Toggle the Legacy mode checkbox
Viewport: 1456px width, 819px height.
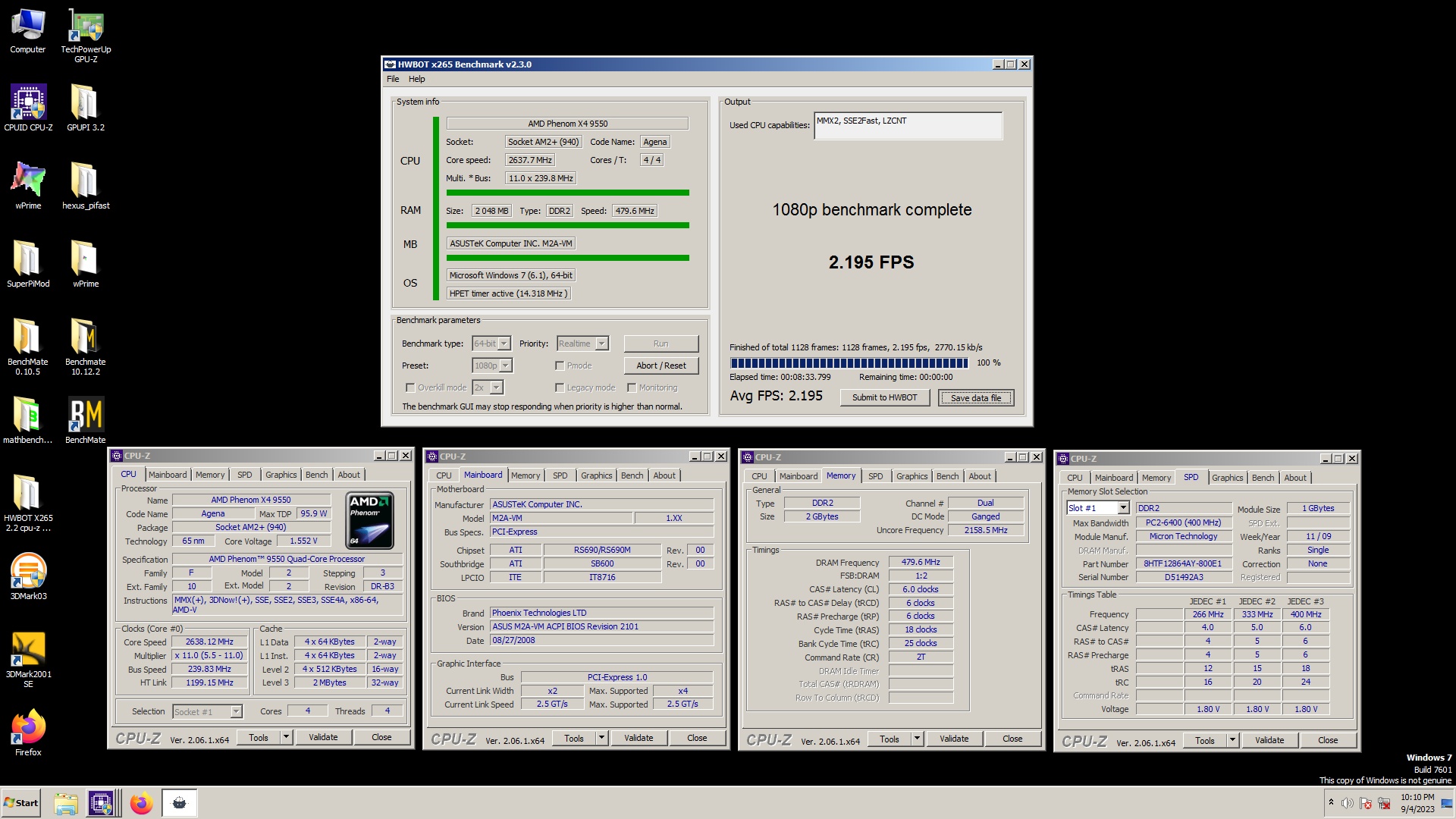coord(560,388)
